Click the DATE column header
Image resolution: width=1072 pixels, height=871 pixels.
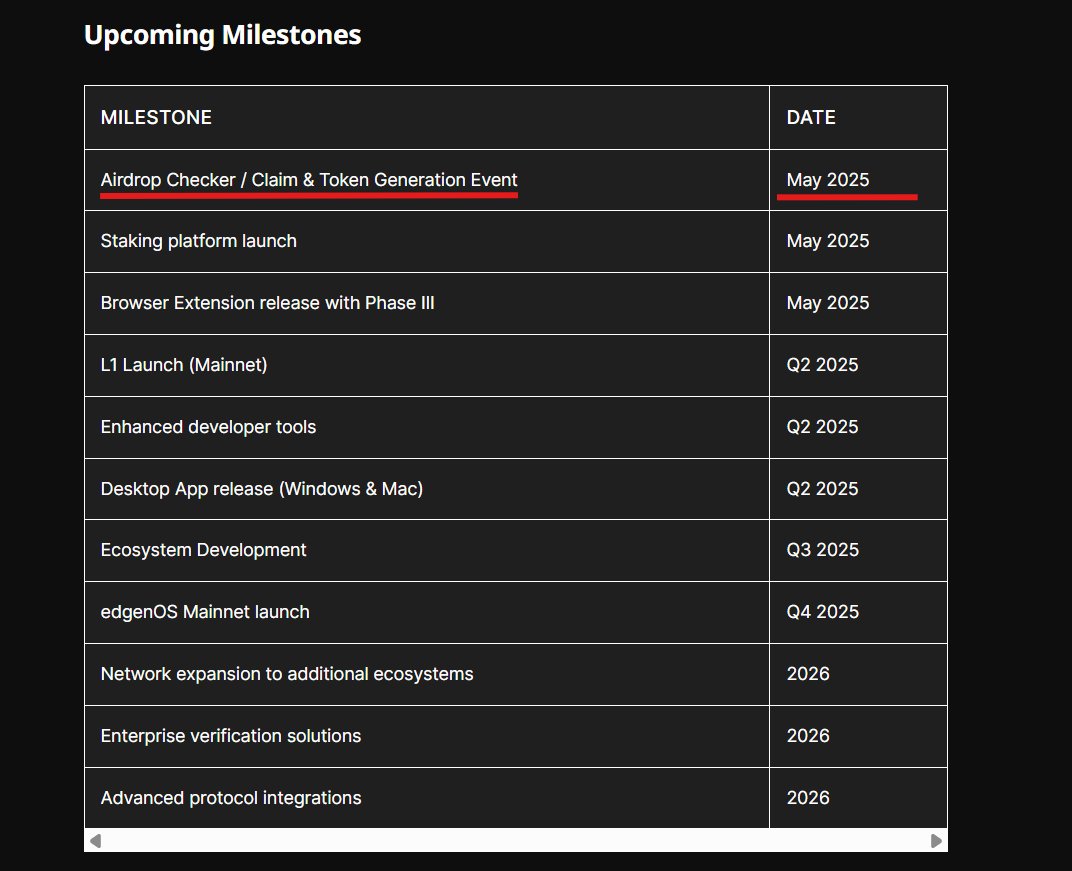[x=811, y=118]
